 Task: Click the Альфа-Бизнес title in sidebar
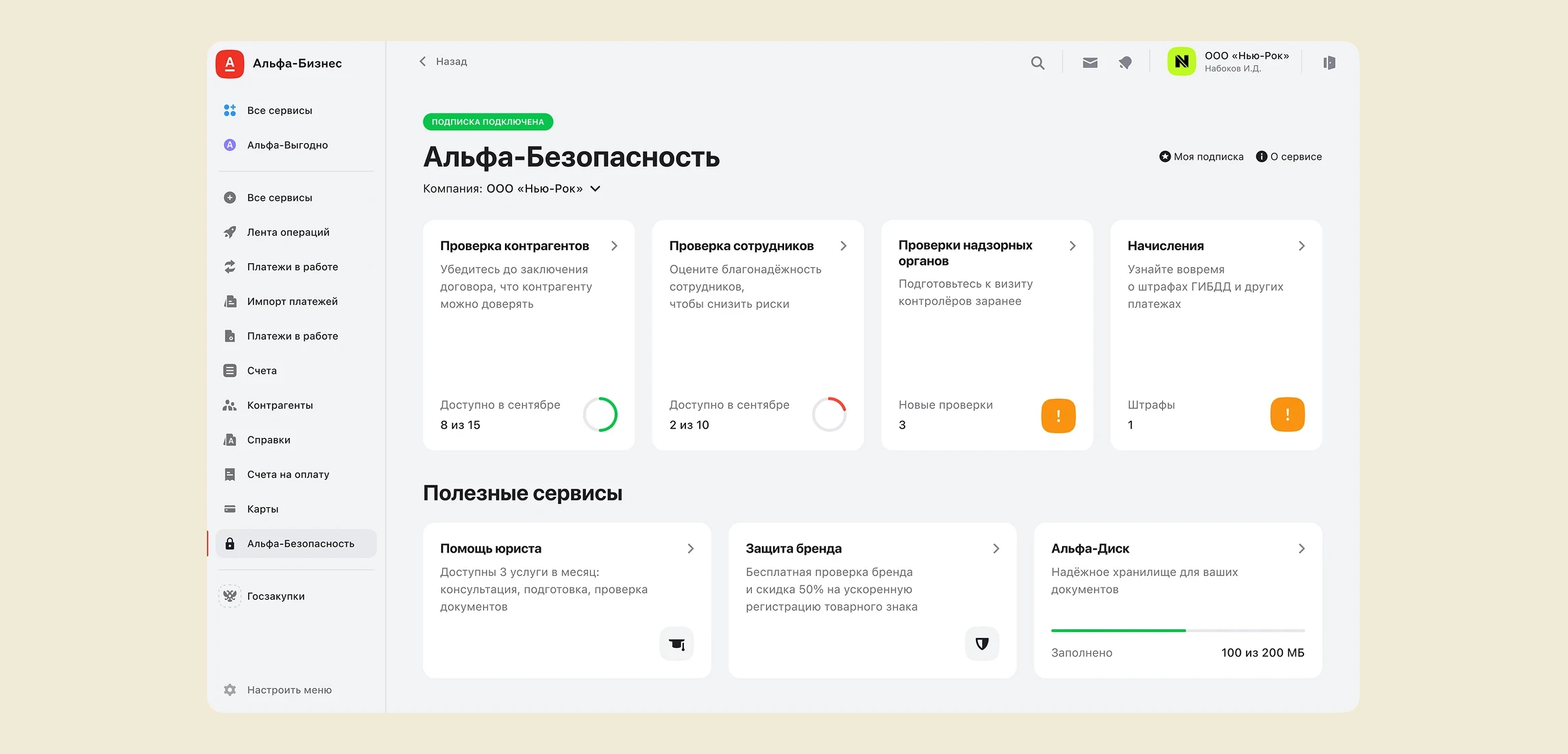point(297,64)
